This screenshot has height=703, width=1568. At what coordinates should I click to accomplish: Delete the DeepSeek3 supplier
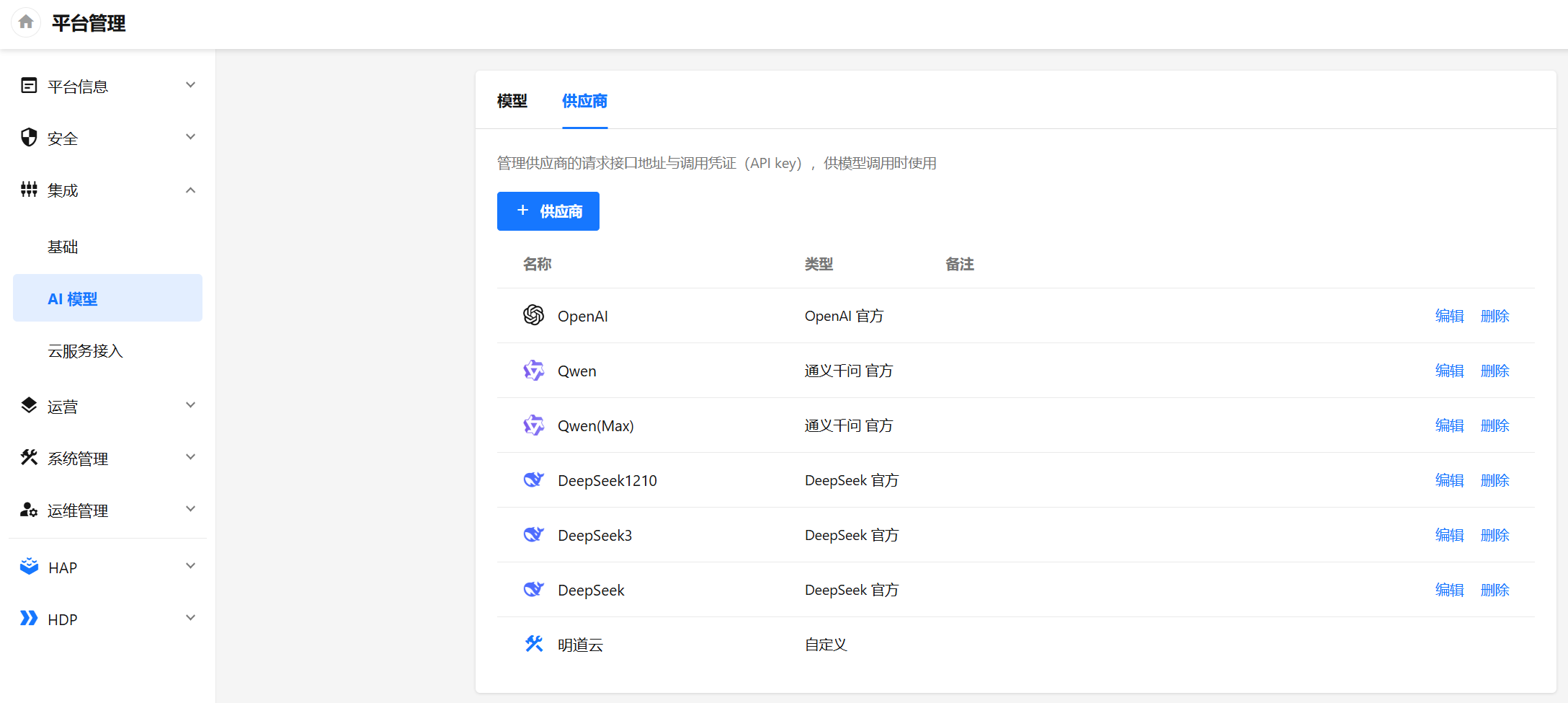[1494, 535]
